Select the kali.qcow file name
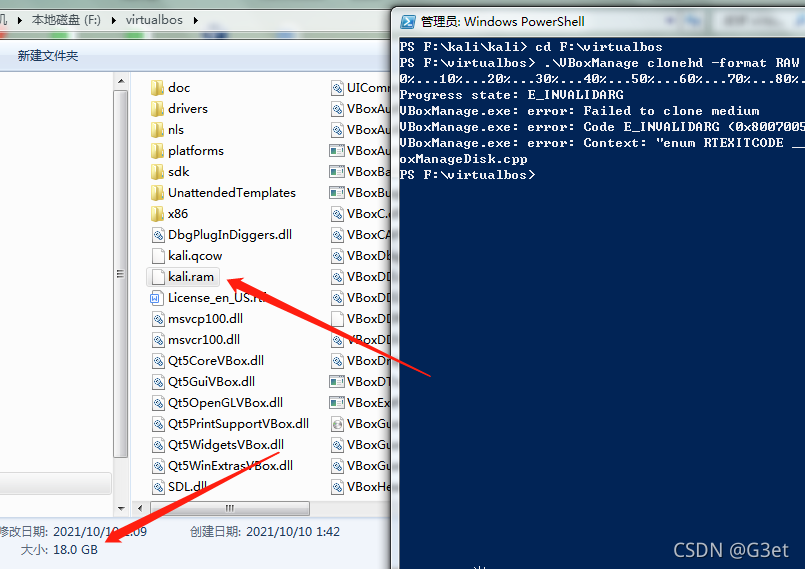 click(x=195, y=256)
